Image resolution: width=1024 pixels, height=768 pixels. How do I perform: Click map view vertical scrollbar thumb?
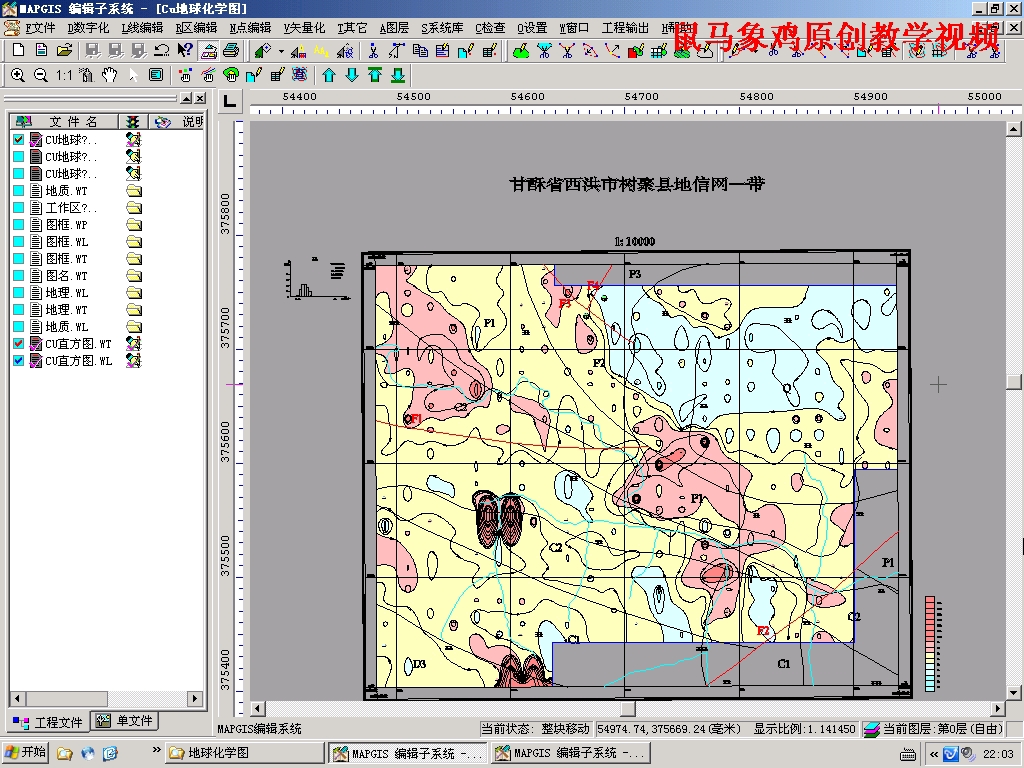click(1014, 381)
